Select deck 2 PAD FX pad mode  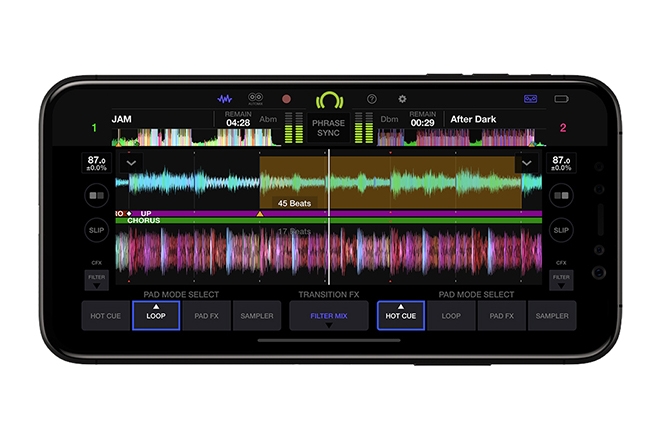pos(502,316)
